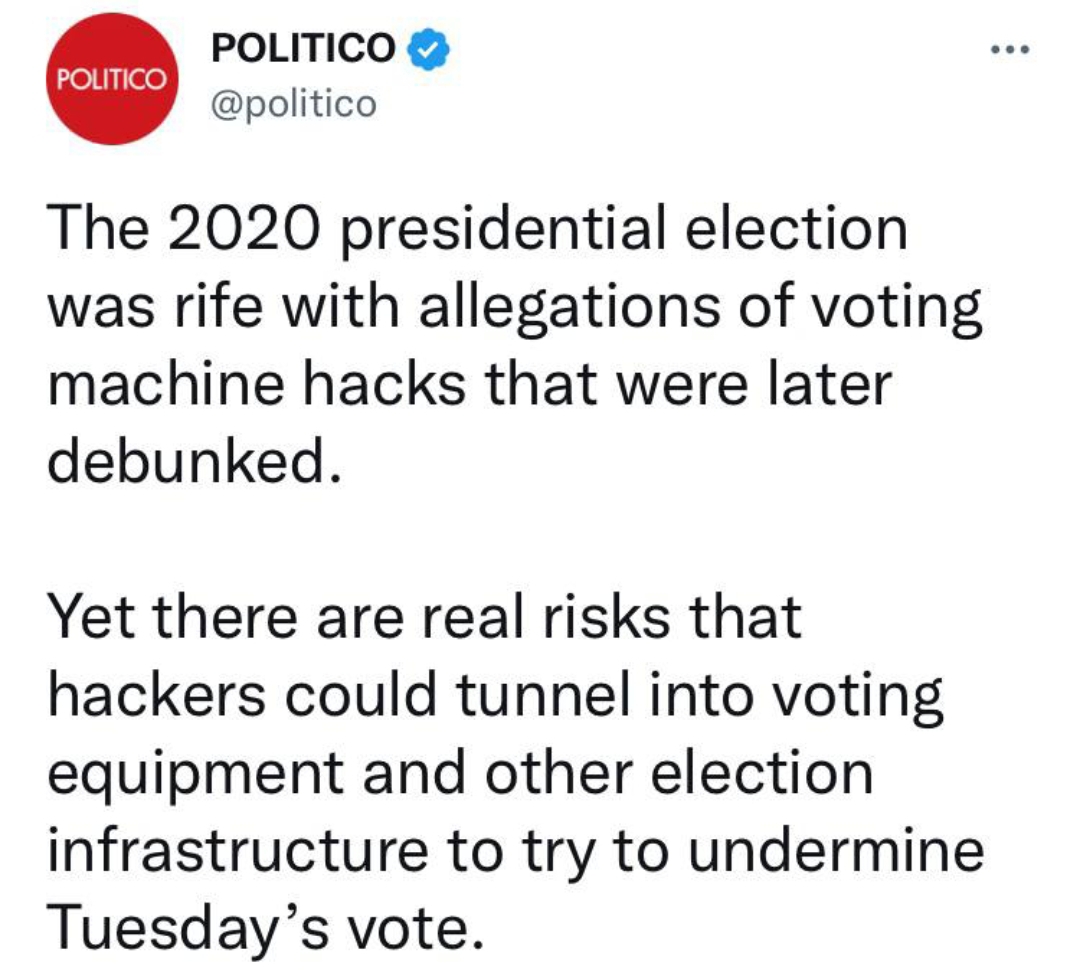
Task: Click the second paragraph starting with 'Yet there'
Action: [515, 772]
